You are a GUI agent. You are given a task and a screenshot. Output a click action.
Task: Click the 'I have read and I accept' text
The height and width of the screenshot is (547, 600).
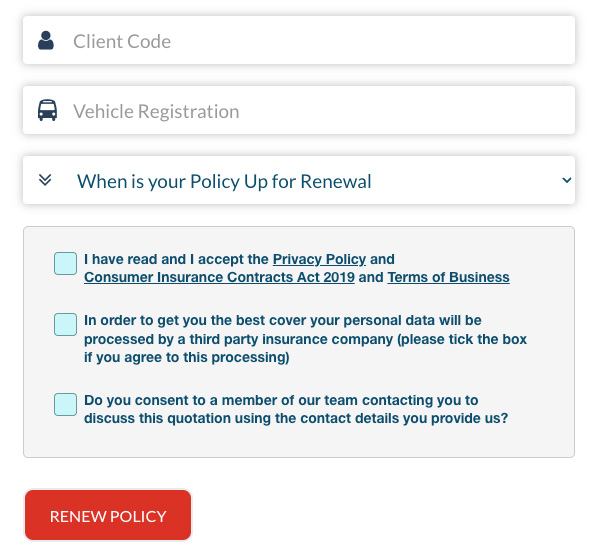[x=176, y=259]
